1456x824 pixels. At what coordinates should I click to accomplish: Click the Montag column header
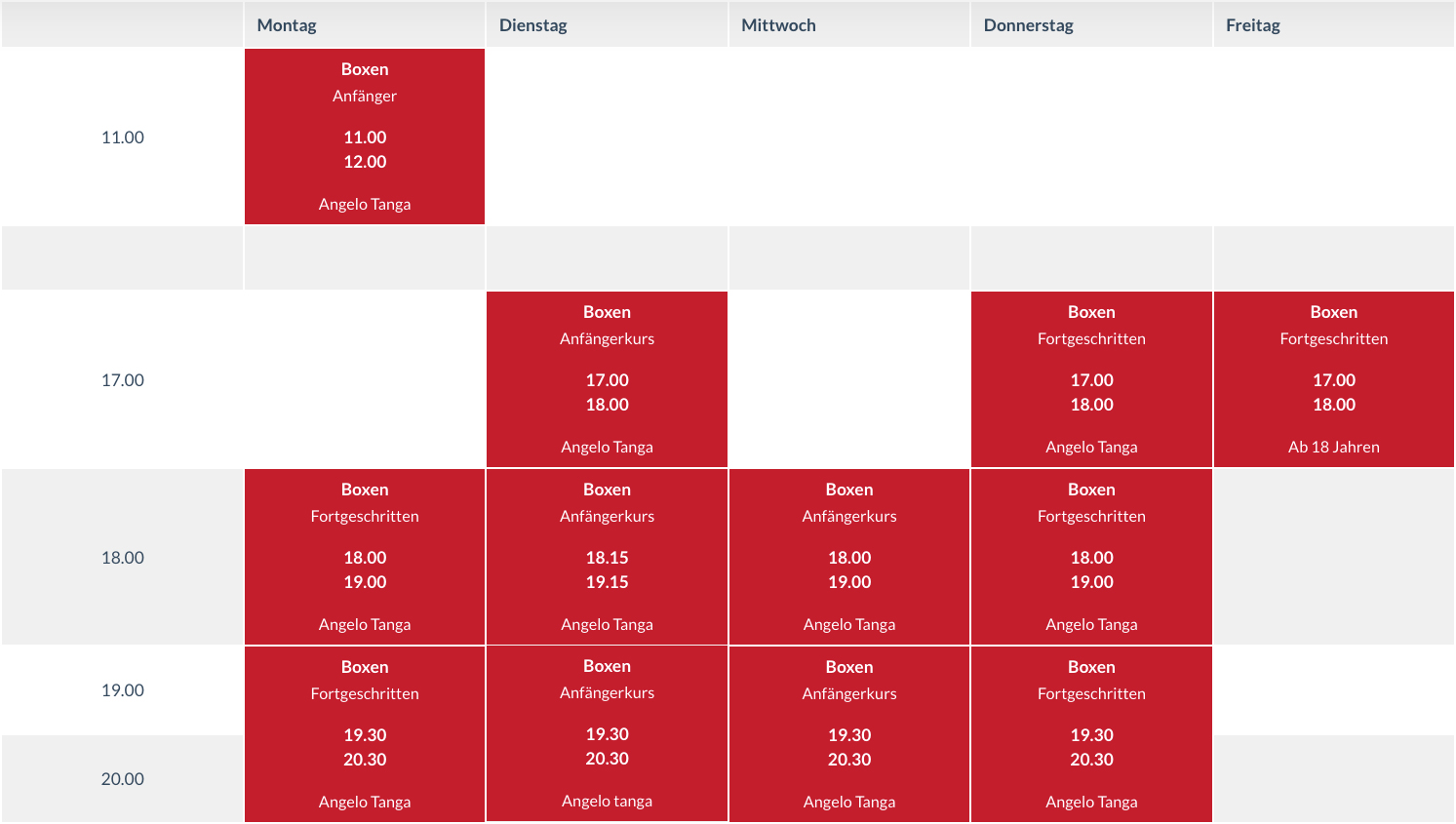pyautogui.click(x=287, y=25)
